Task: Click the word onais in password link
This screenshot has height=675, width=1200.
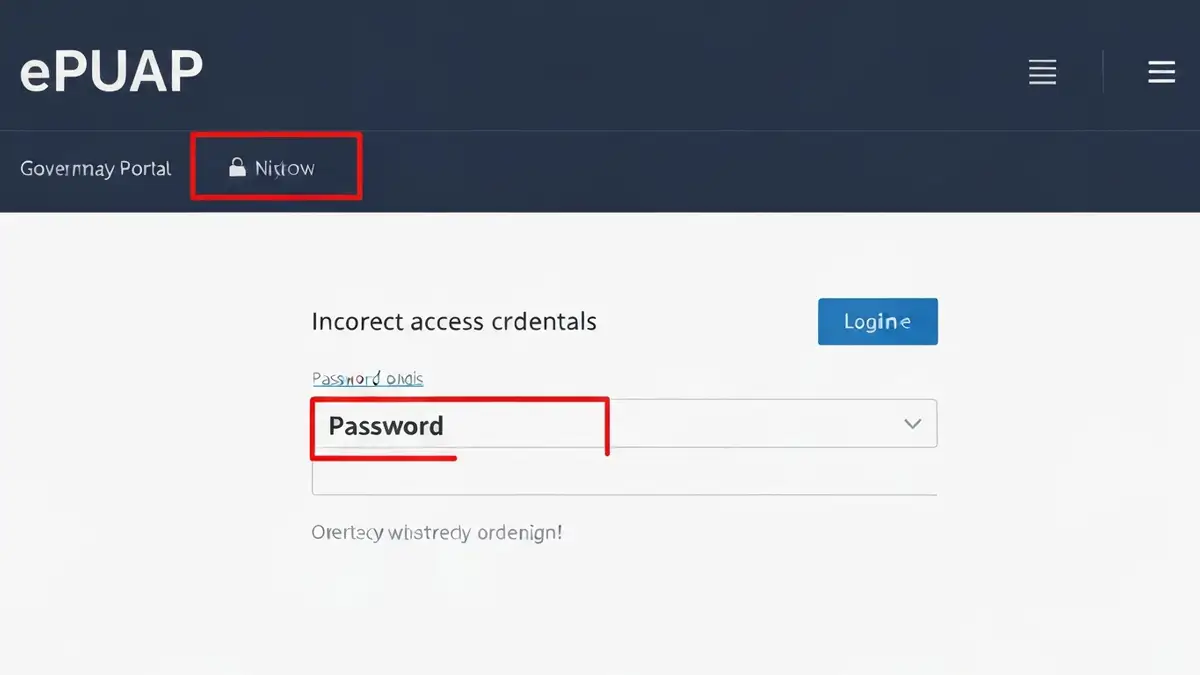Action: tap(404, 379)
